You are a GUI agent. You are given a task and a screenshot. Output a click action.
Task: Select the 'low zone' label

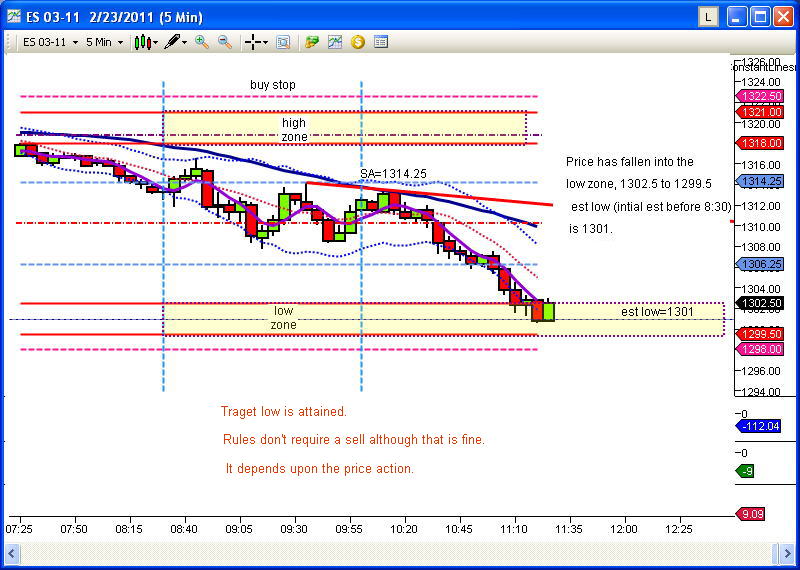click(x=283, y=317)
